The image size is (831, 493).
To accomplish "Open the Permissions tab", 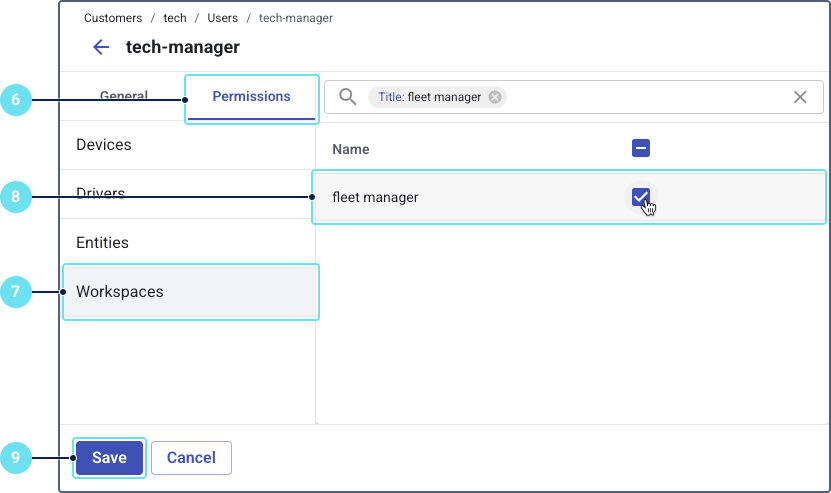I will [x=251, y=97].
